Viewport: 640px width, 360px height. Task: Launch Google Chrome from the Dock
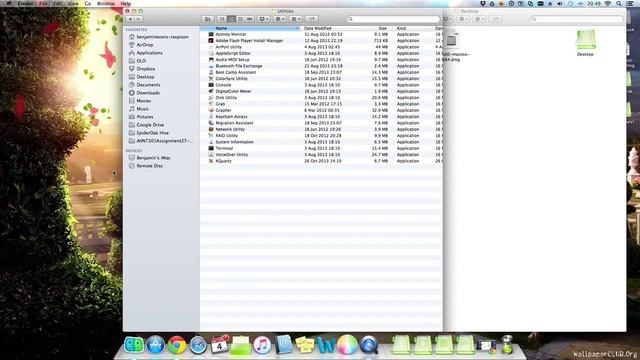point(177,345)
